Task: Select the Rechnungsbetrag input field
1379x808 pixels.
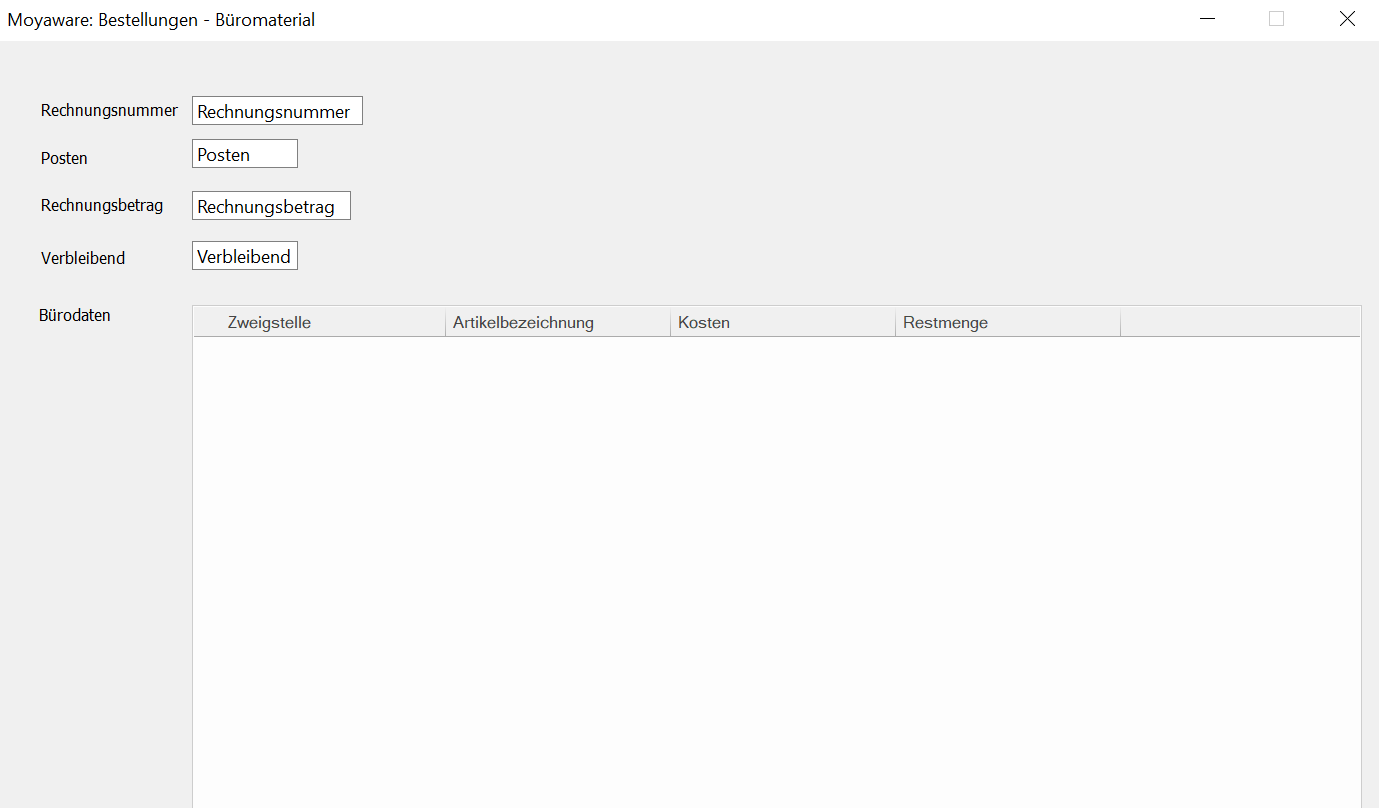Action: pos(271,206)
